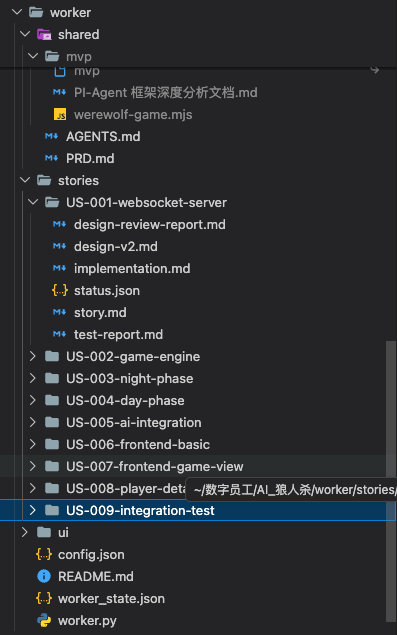Expand the US-003-night-phase chevron
The width and height of the screenshot is (397, 635).
click(x=33, y=378)
